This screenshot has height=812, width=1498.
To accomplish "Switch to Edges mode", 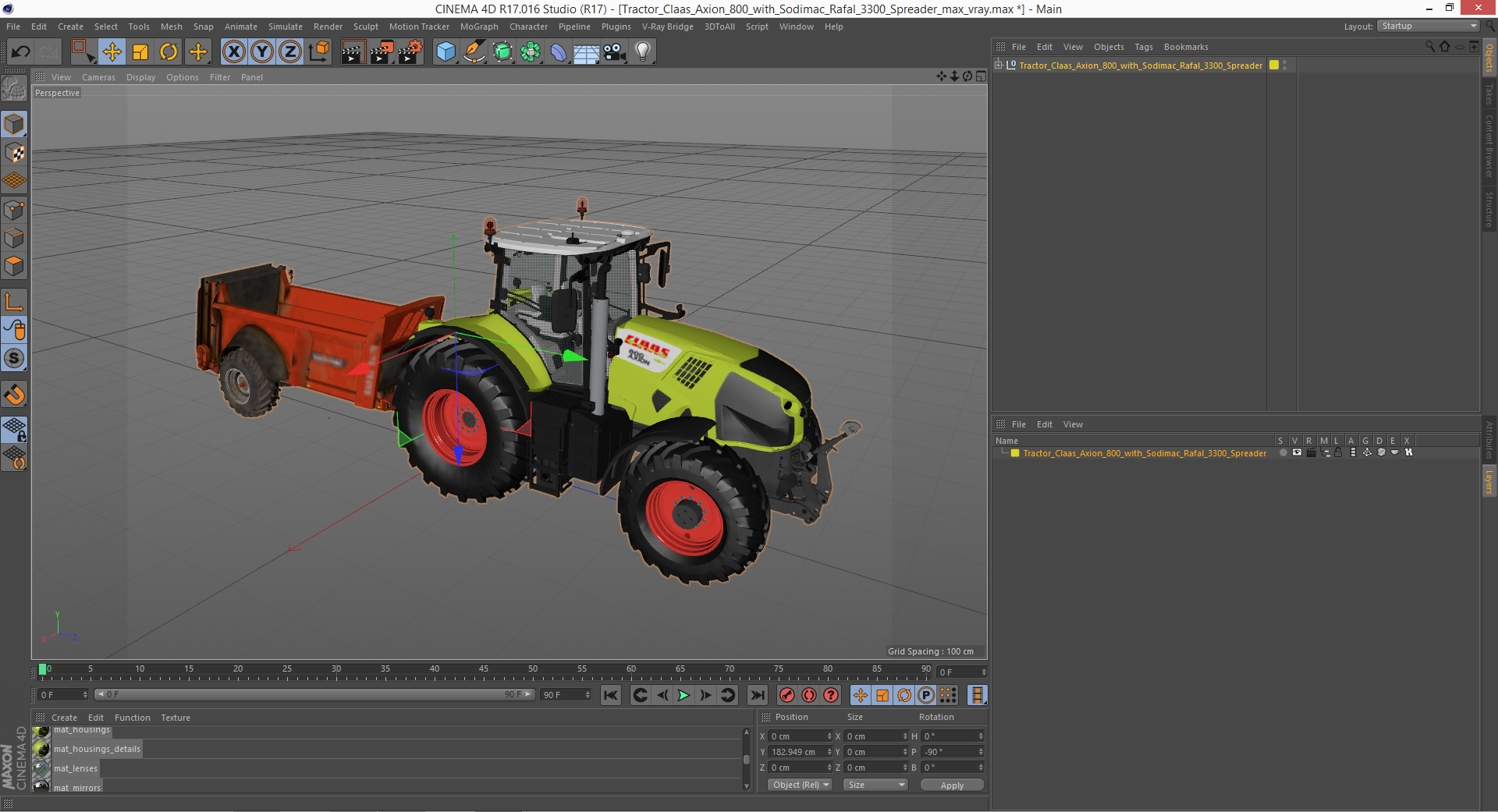I will click(x=14, y=238).
